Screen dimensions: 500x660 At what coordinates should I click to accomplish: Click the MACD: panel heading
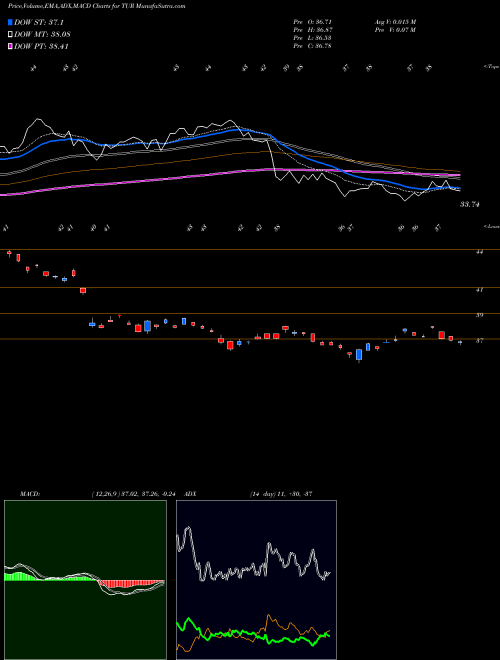click(x=30, y=494)
